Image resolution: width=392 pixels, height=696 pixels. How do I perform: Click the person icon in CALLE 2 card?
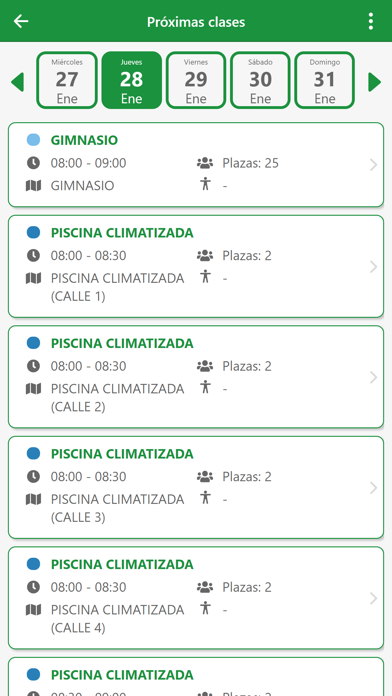point(205,387)
